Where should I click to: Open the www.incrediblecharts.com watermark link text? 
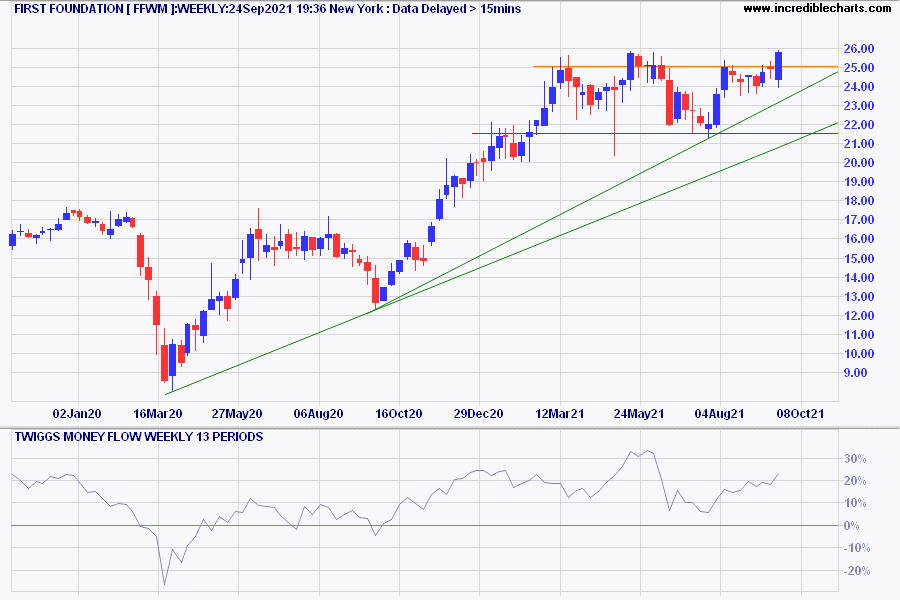click(x=817, y=8)
